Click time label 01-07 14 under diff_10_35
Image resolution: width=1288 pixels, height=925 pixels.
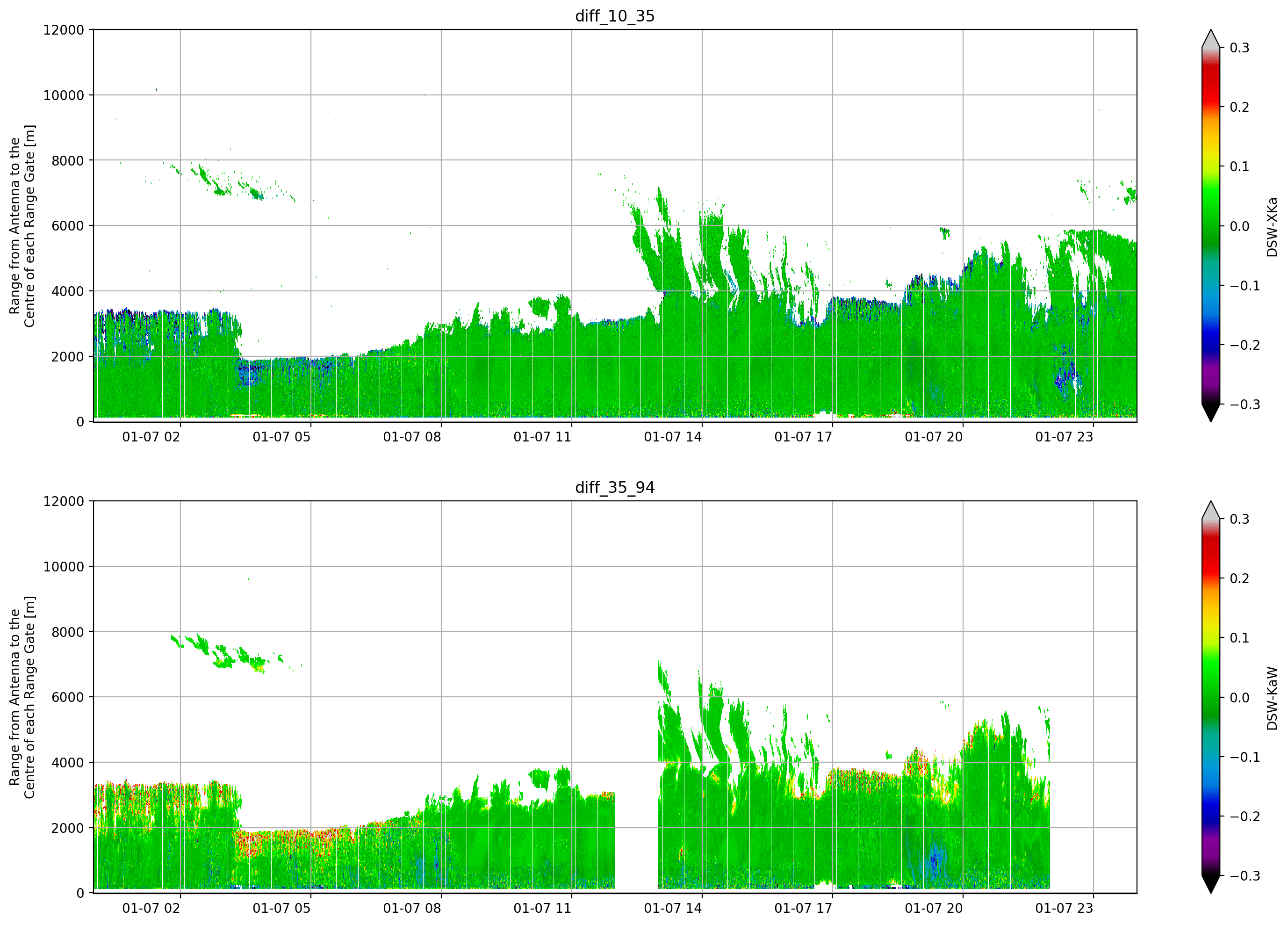point(673,437)
